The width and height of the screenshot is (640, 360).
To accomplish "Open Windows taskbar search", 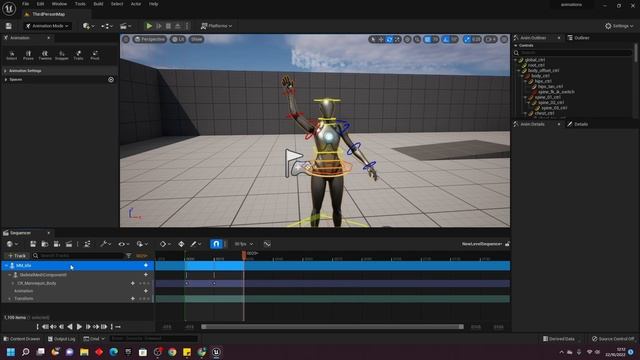I will 25,352.
